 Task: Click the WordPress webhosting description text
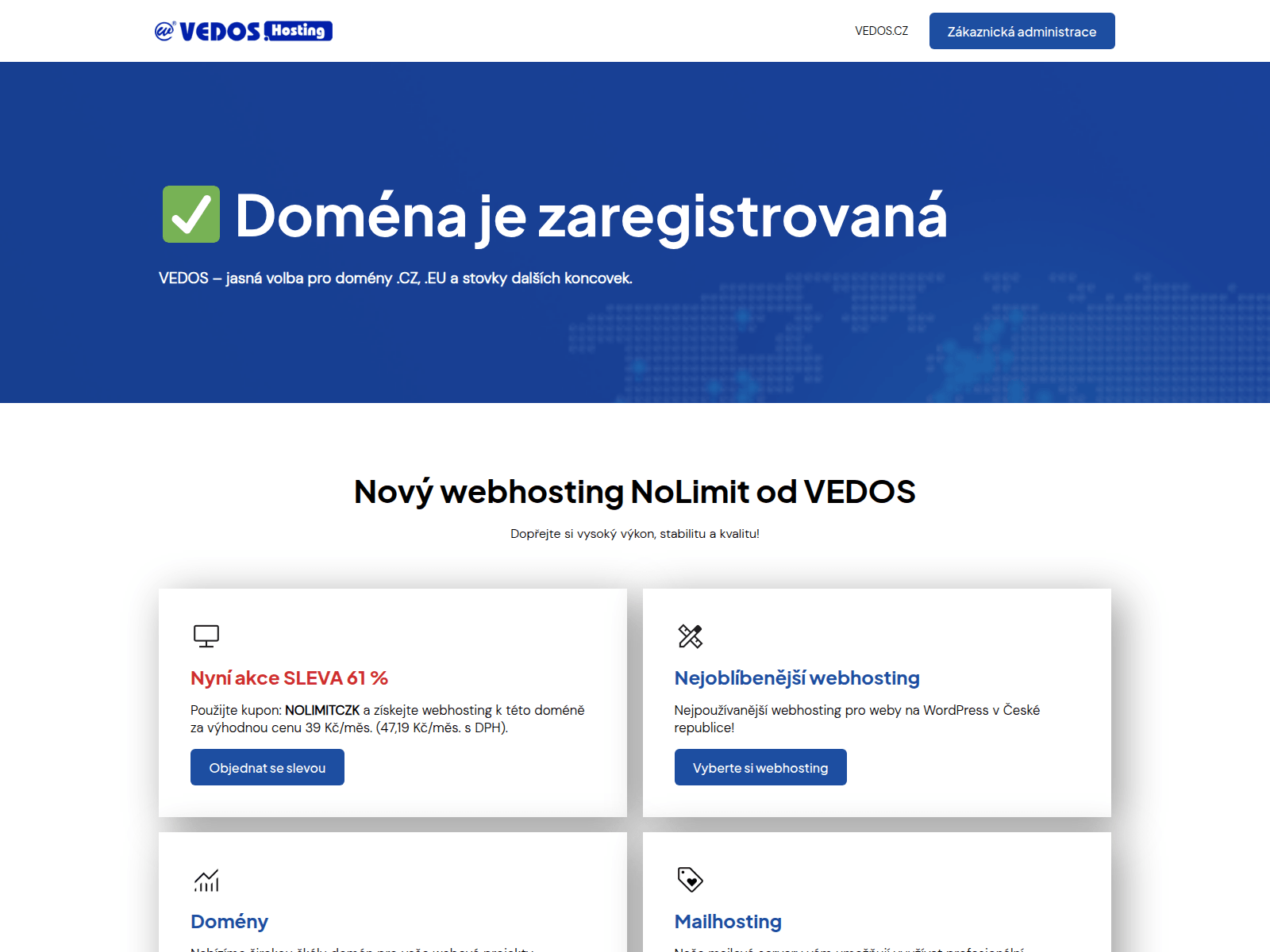(x=857, y=719)
